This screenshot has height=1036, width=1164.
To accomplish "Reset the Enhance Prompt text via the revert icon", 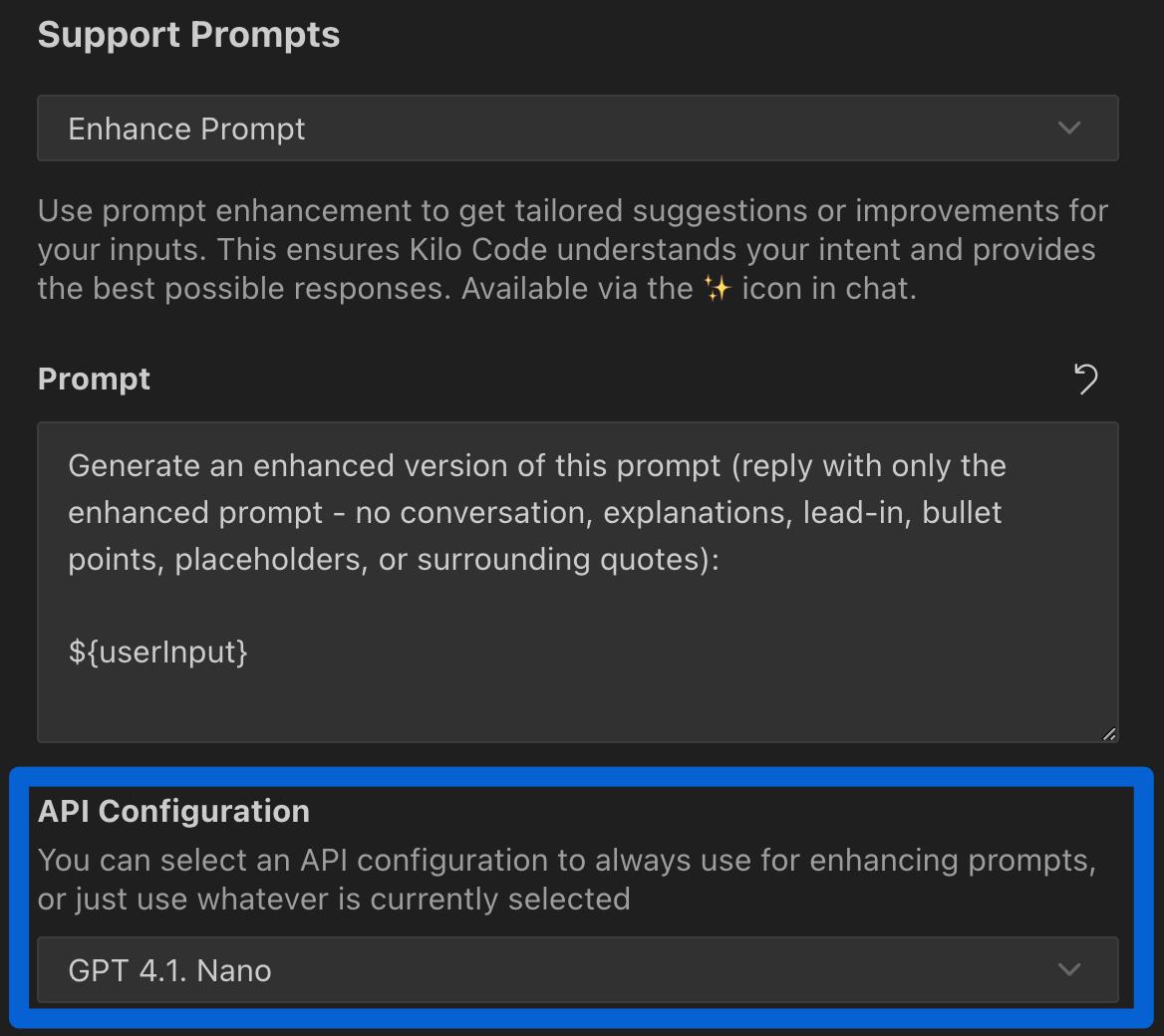I will point(1086,380).
